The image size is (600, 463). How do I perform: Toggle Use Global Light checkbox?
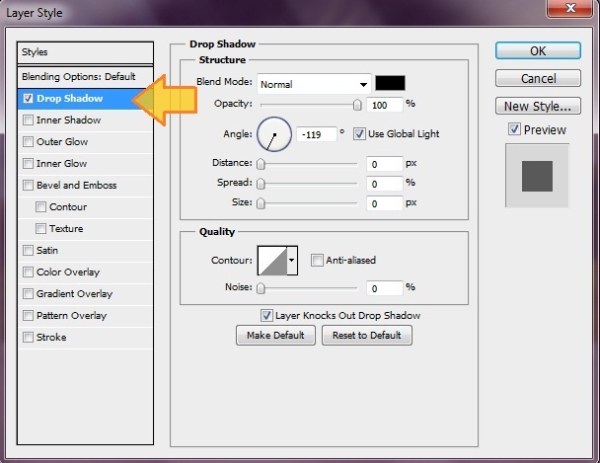(360, 134)
